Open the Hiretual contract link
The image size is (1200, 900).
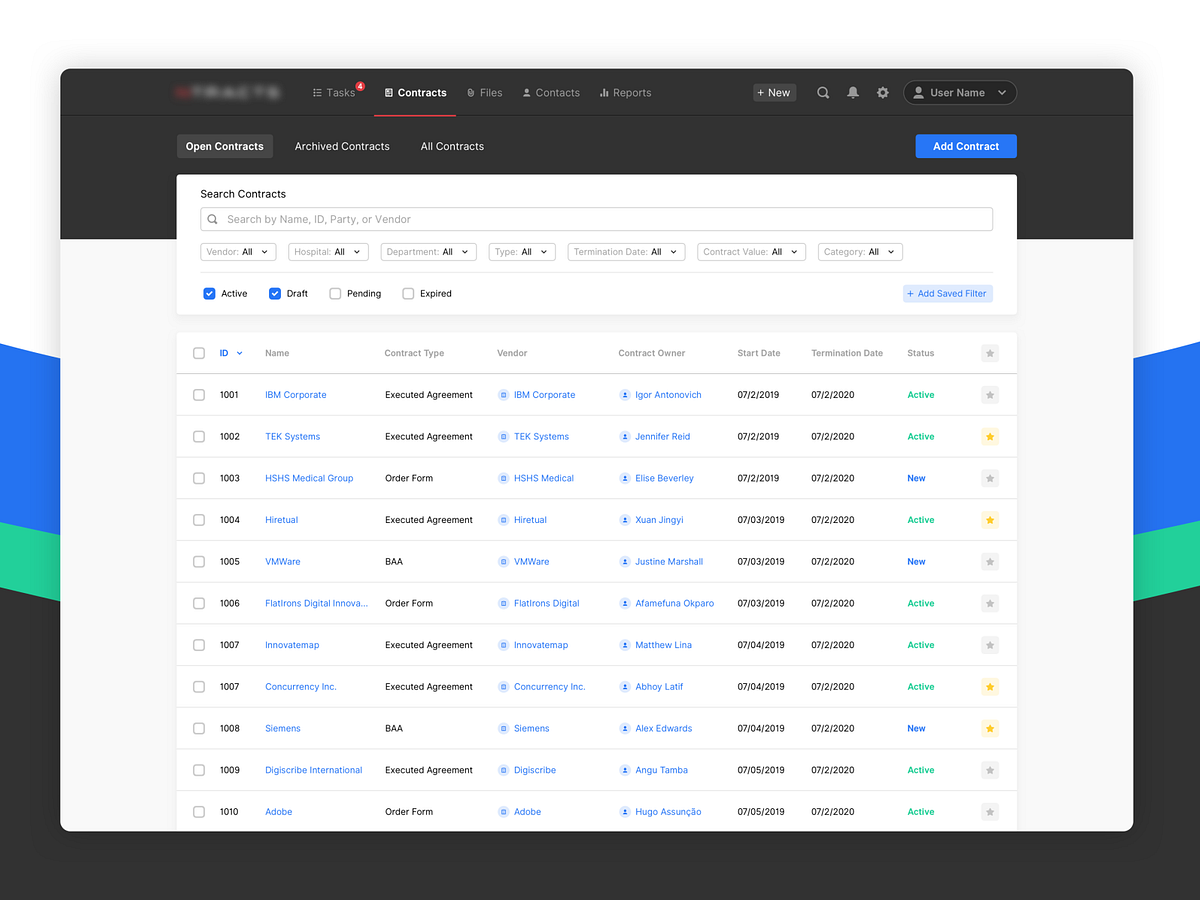coord(281,519)
